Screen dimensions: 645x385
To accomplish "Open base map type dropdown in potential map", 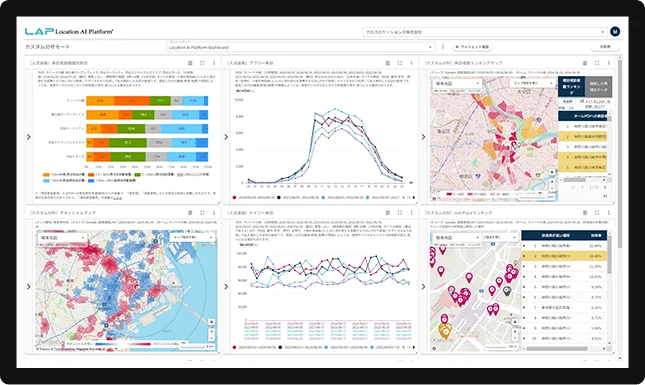I will [62, 237].
